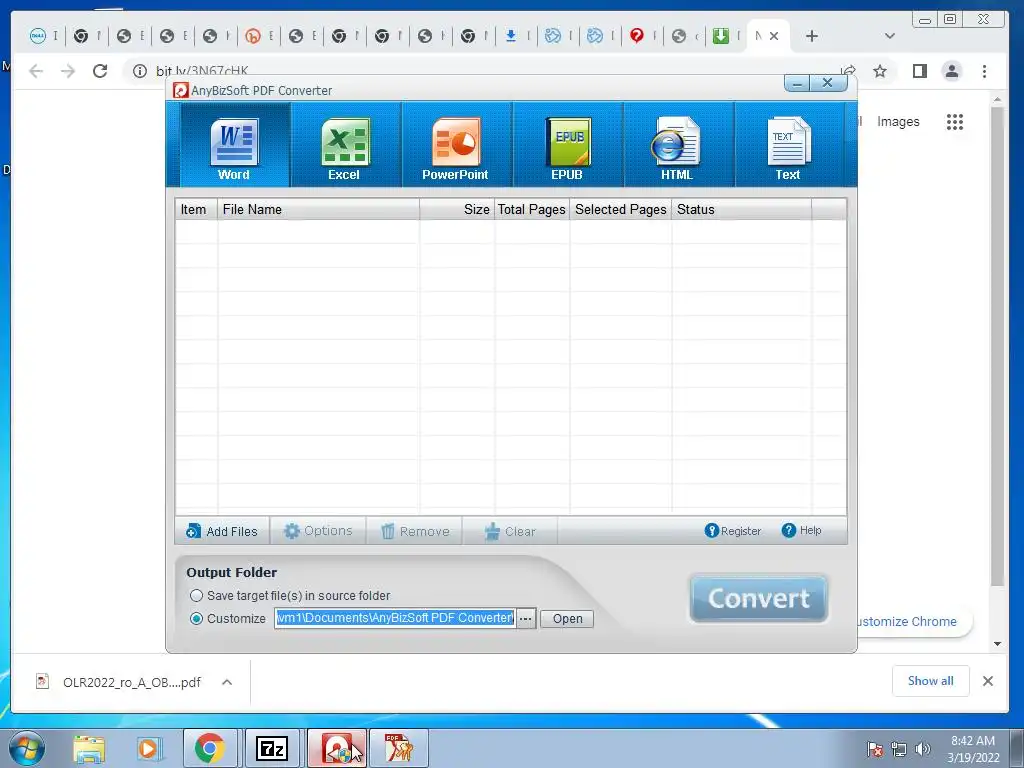The image size is (1024, 768).
Task: Click the Selected Pages column header
Action: [x=620, y=210]
